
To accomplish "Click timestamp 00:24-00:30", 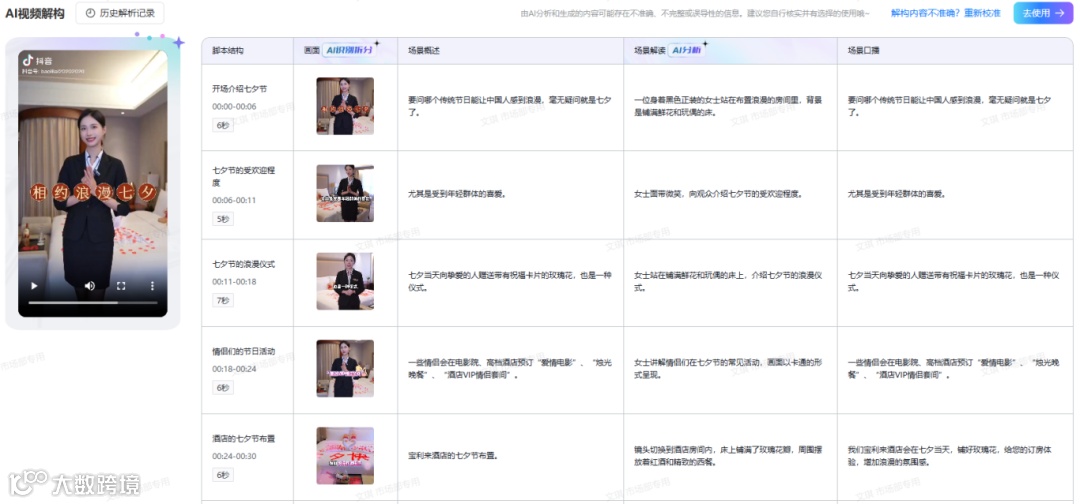I will (234, 456).
